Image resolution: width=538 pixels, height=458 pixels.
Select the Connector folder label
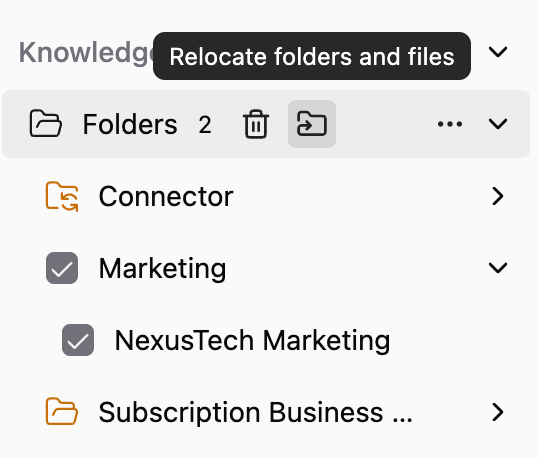click(166, 196)
